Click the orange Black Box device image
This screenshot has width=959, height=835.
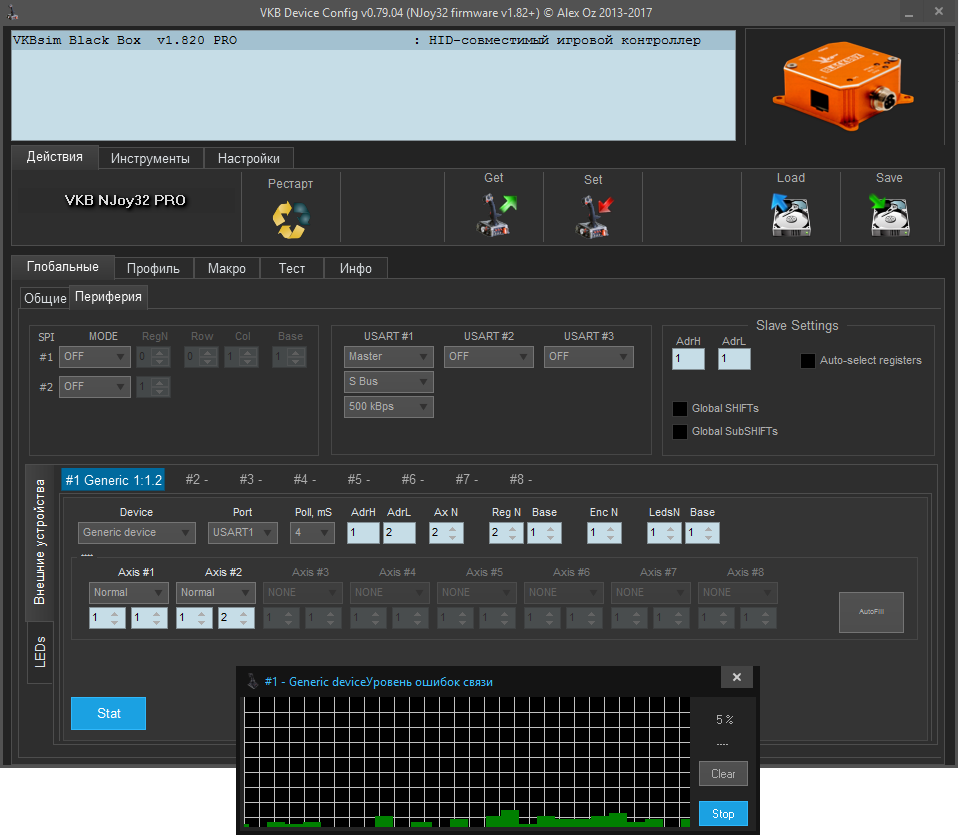pos(843,85)
